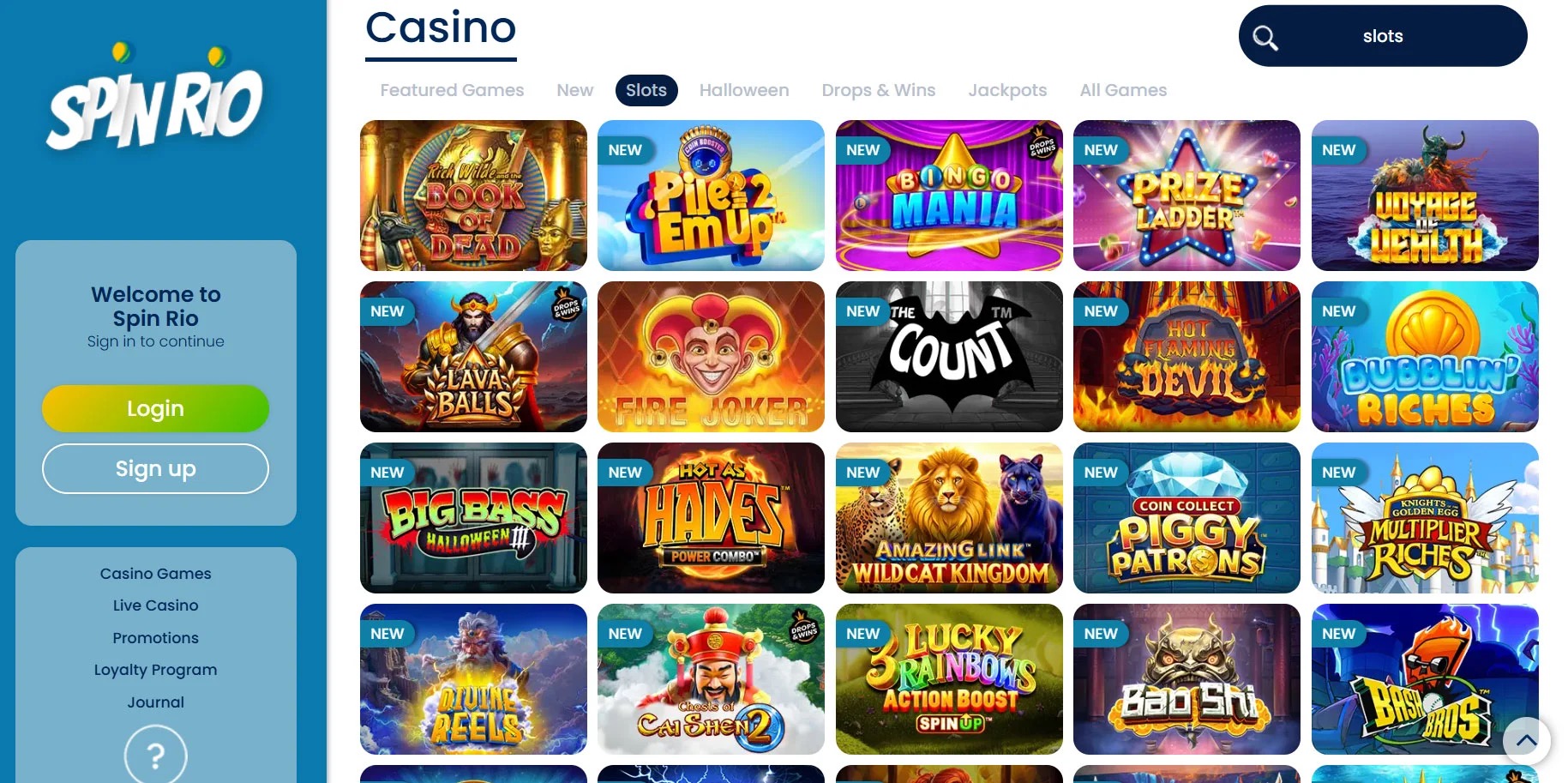Launch the Bash Bros game

coord(1425,679)
